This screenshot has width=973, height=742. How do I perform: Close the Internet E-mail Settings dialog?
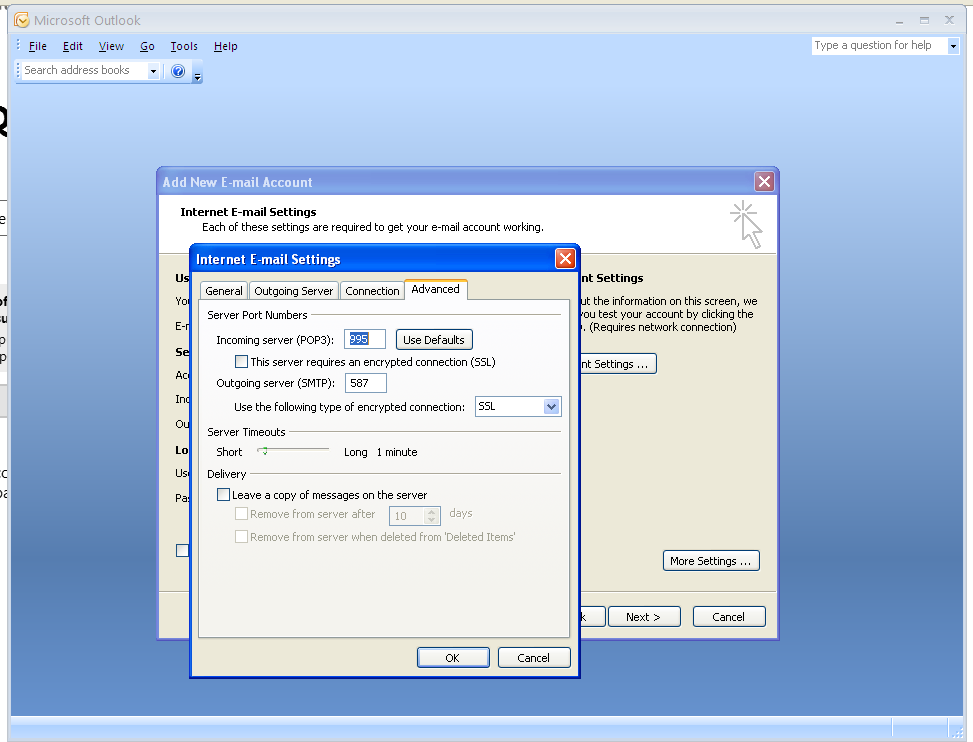[x=565, y=259]
